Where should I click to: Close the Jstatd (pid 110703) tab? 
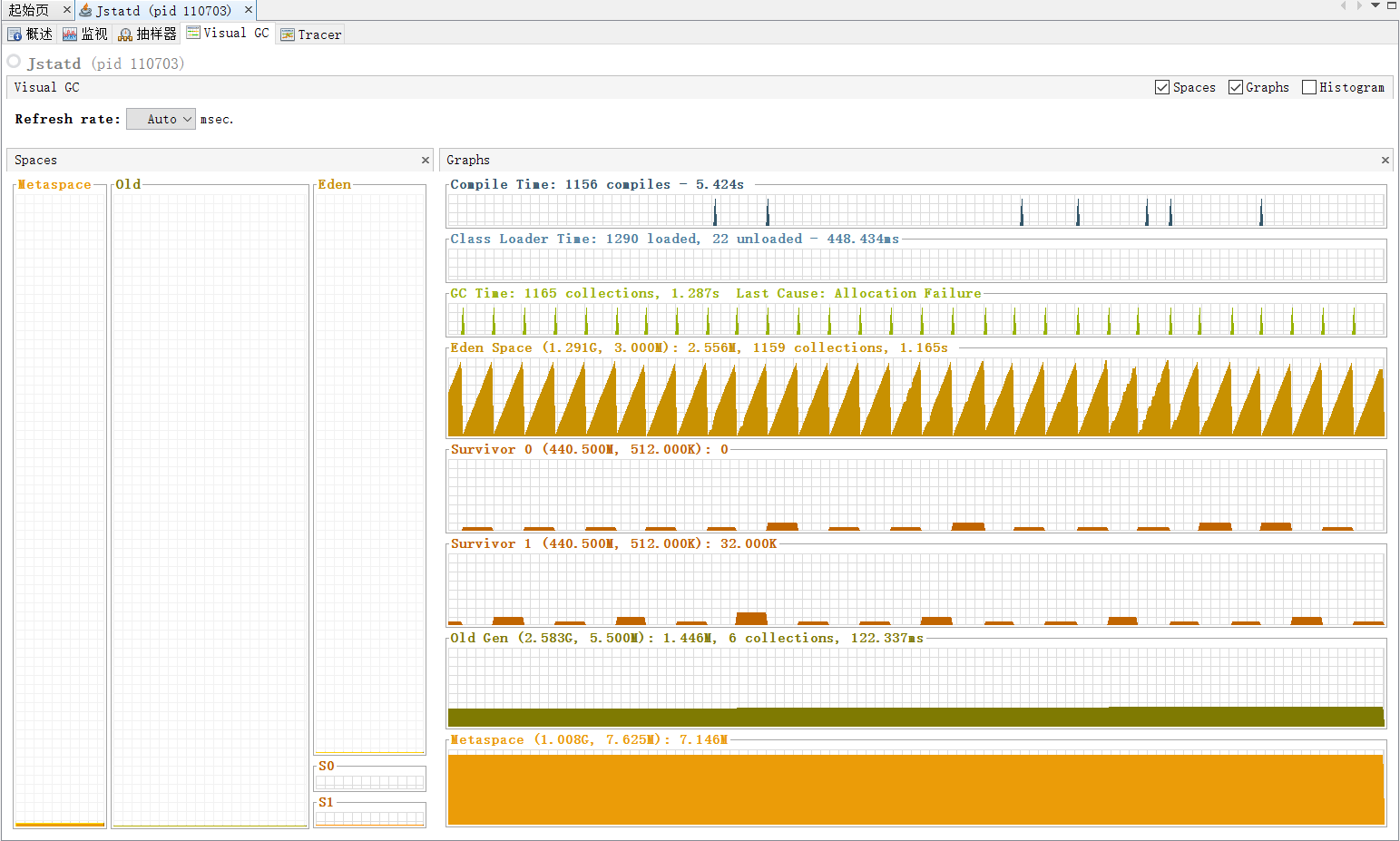[x=248, y=10]
